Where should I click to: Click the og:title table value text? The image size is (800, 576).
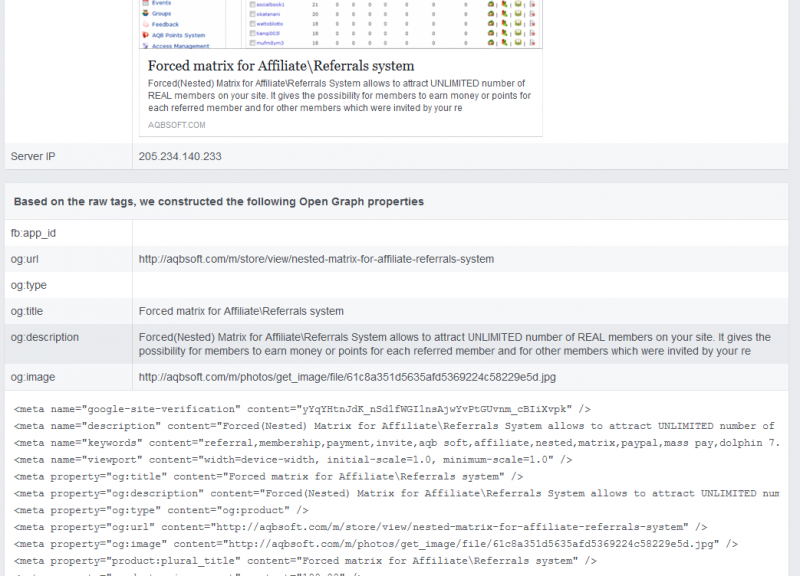pos(241,311)
